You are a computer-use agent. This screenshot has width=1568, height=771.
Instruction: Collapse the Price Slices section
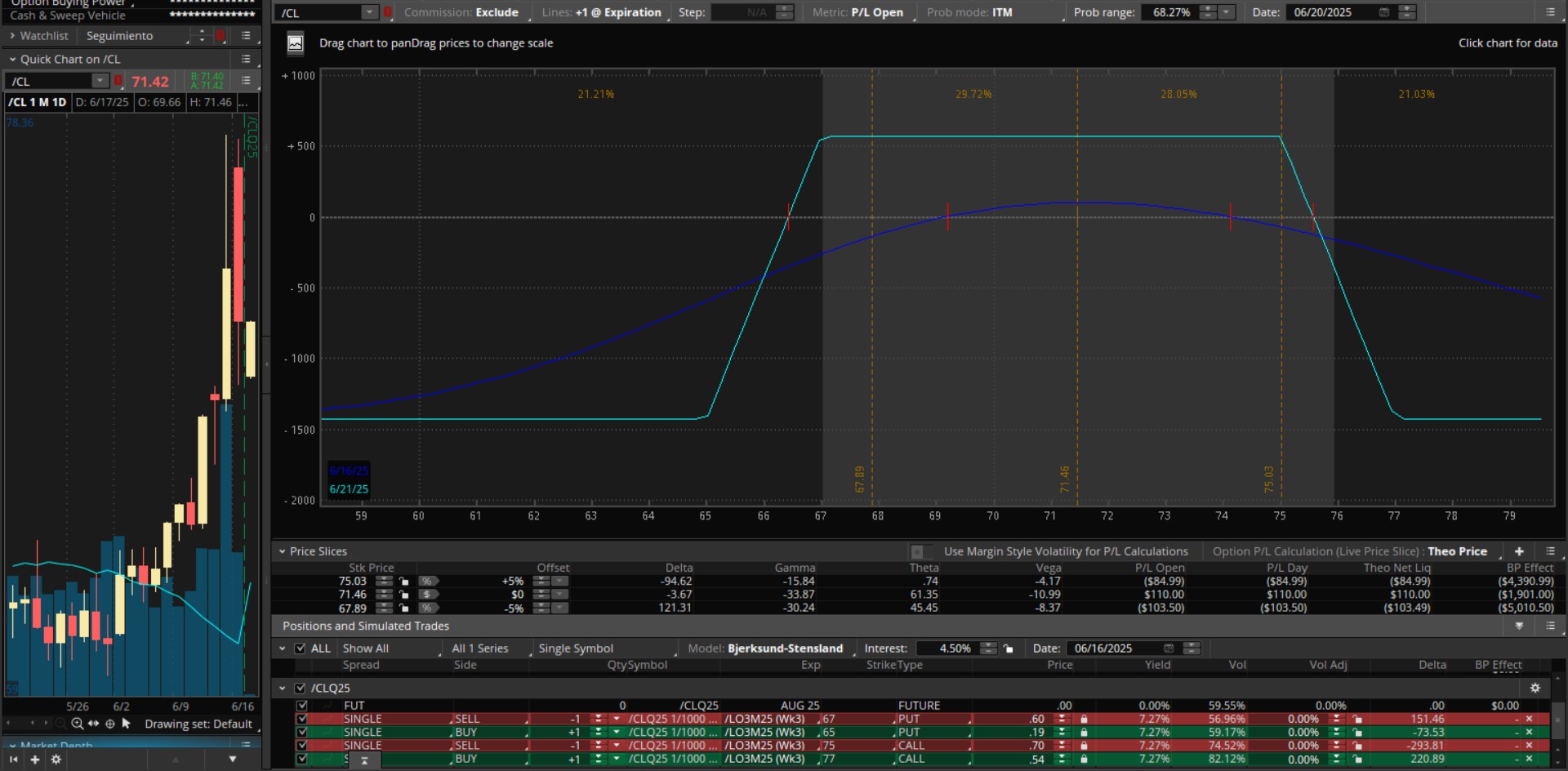pyautogui.click(x=283, y=551)
